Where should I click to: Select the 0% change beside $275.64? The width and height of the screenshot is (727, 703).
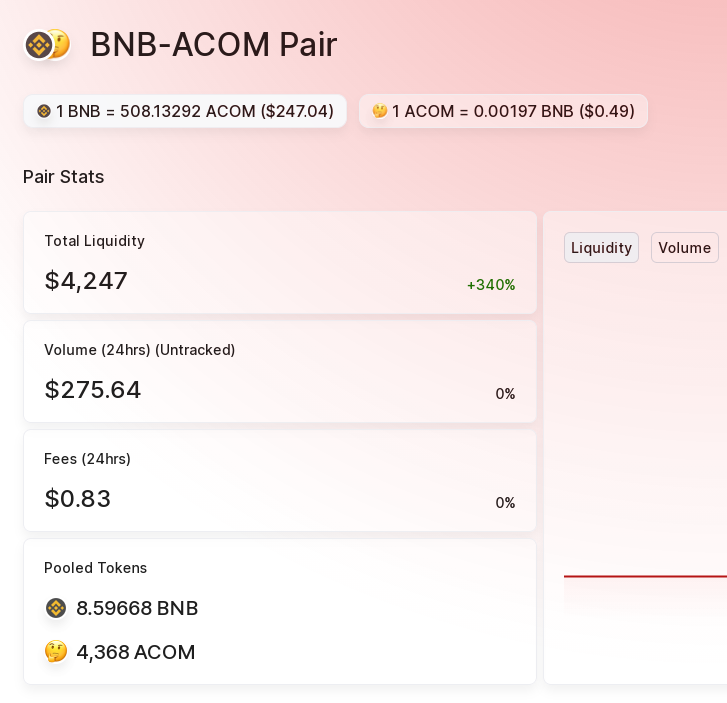pos(505,394)
